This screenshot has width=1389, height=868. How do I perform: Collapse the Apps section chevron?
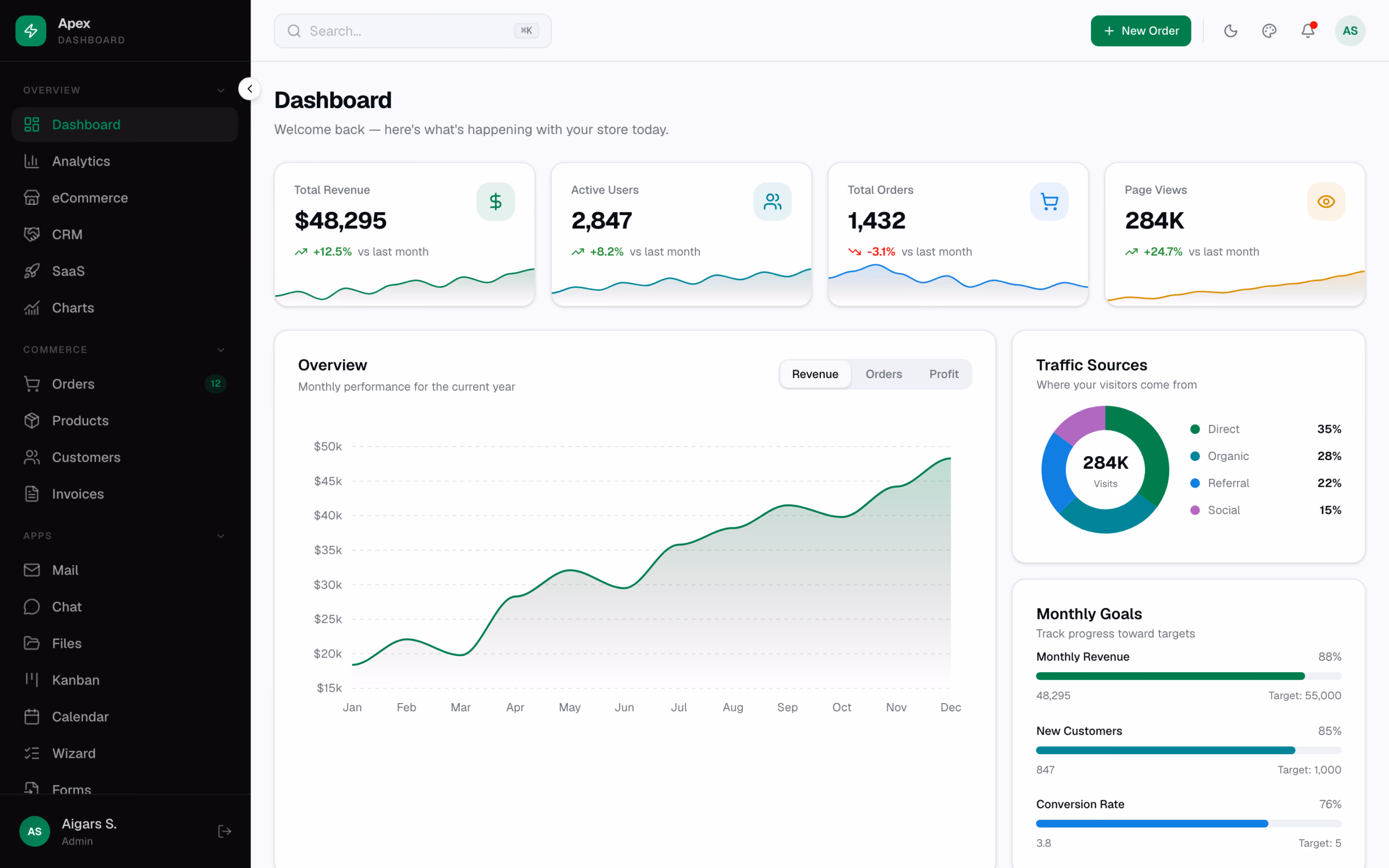point(221,536)
